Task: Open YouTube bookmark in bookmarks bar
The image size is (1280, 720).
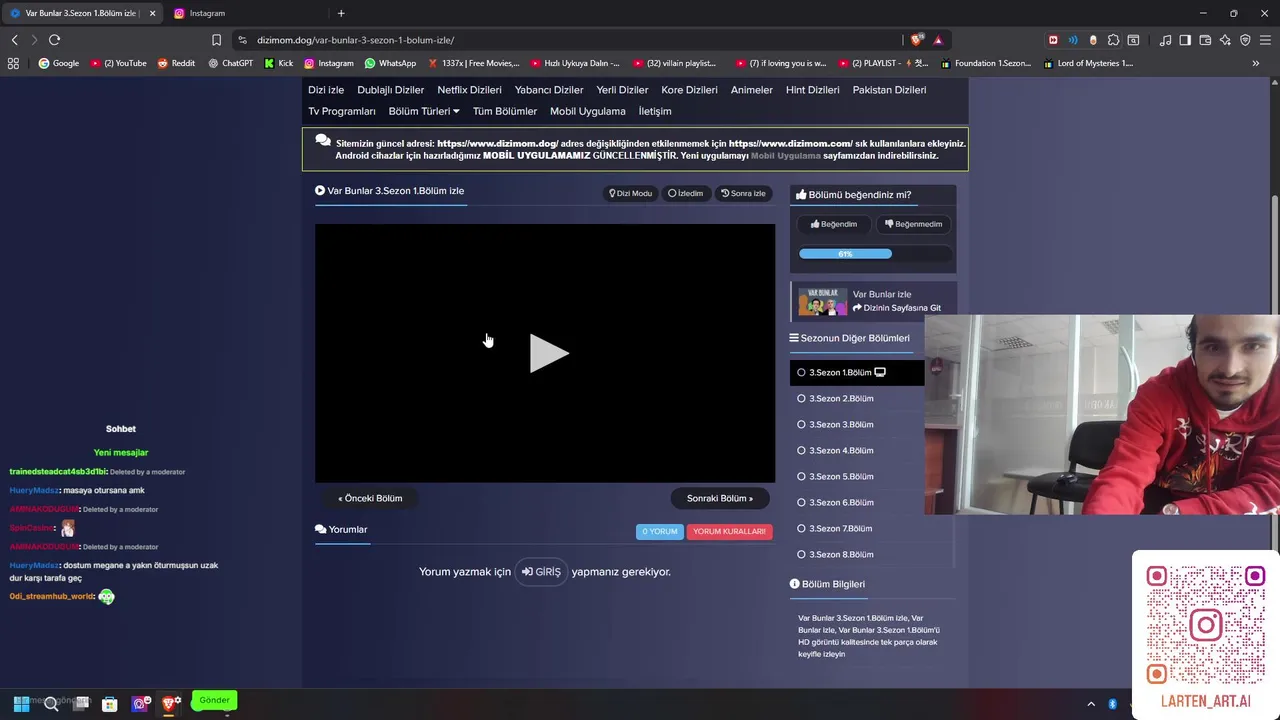Action: click(x=118, y=63)
